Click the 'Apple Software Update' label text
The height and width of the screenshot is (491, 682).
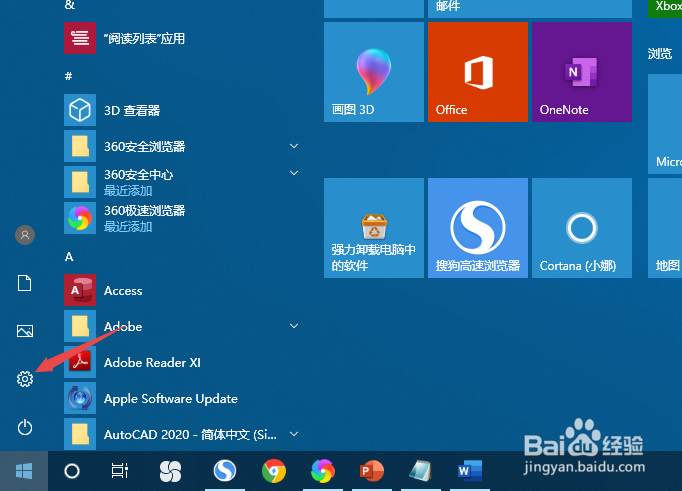(170, 399)
